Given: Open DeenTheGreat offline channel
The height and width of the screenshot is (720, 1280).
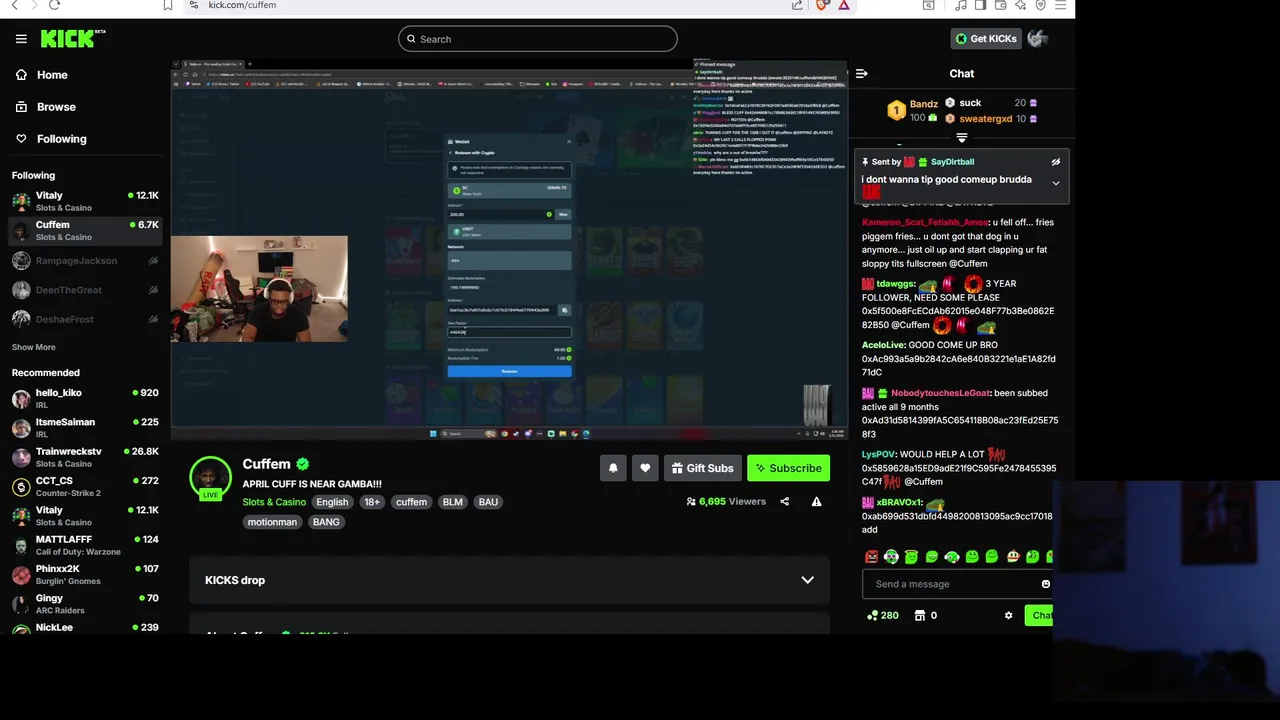Looking at the screenshot, I should (x=84, y=290).
